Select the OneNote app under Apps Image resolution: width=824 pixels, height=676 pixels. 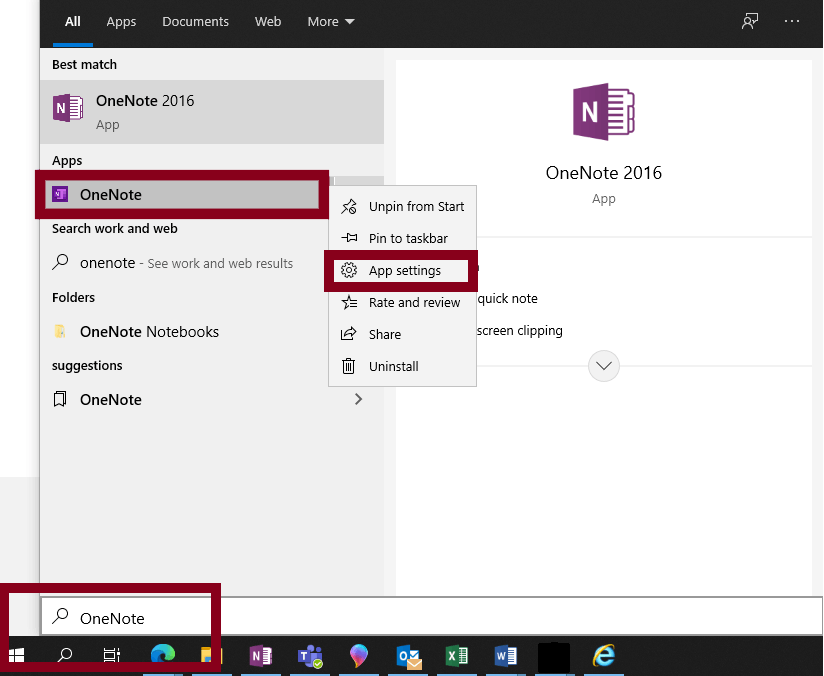click(x=182, y=194)
